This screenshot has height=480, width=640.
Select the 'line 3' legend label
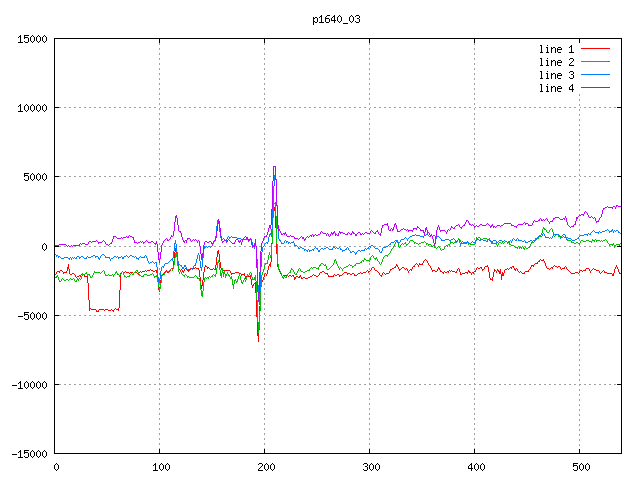pyautogui.click(x=556, y=75)
